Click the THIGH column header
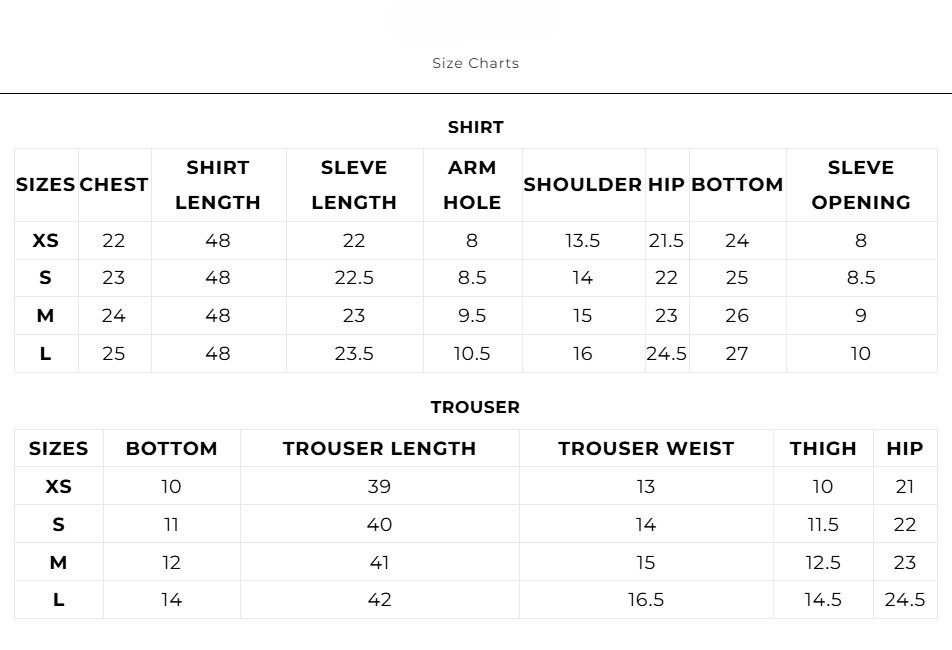 [823, 449]
